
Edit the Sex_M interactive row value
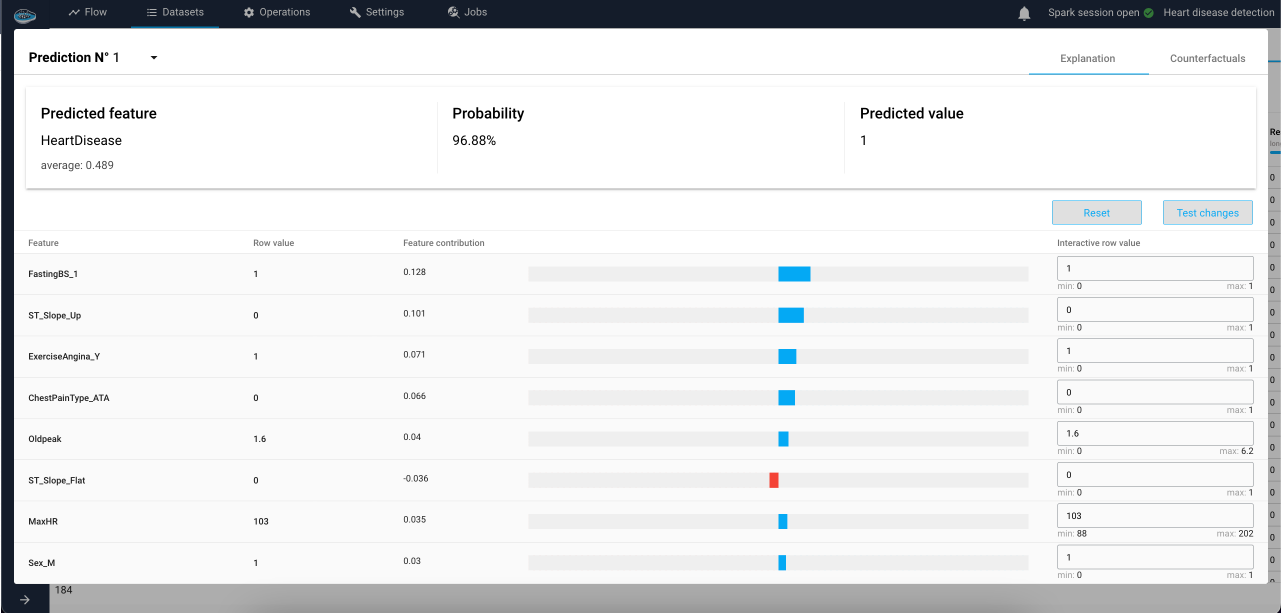1155,557
